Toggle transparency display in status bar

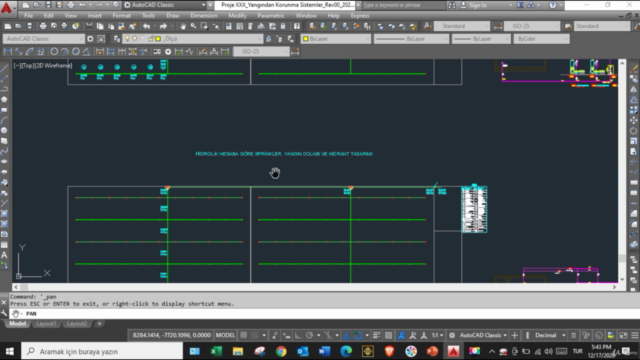[389, 336]
